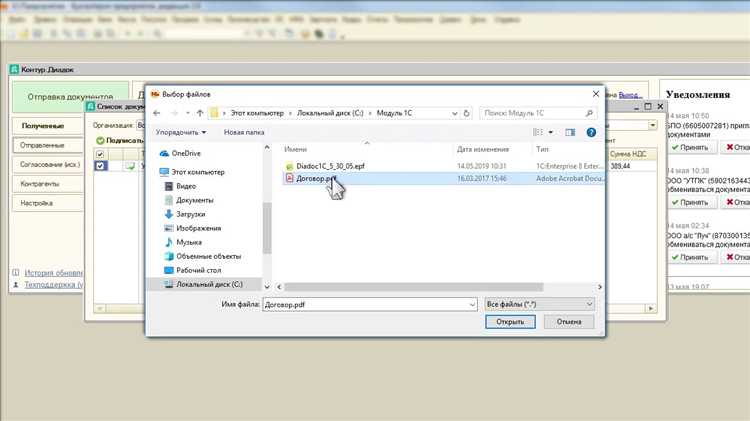Open Настройка section in Контур.Диадок
Viewport: 750px width, 421px height.
pyautogui.click(x=47, y=203)
